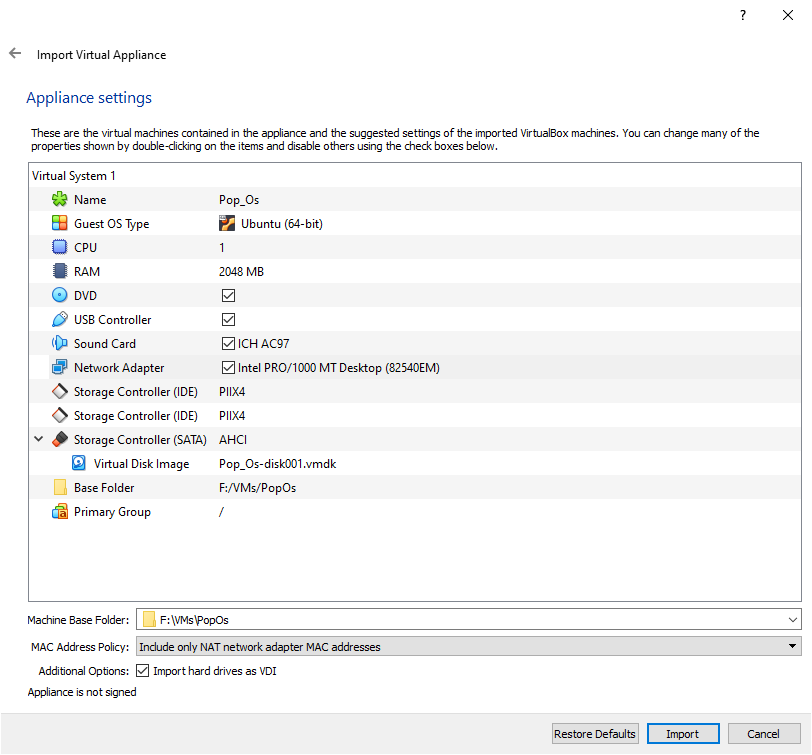Cancel the appliance import

point(764,734)
